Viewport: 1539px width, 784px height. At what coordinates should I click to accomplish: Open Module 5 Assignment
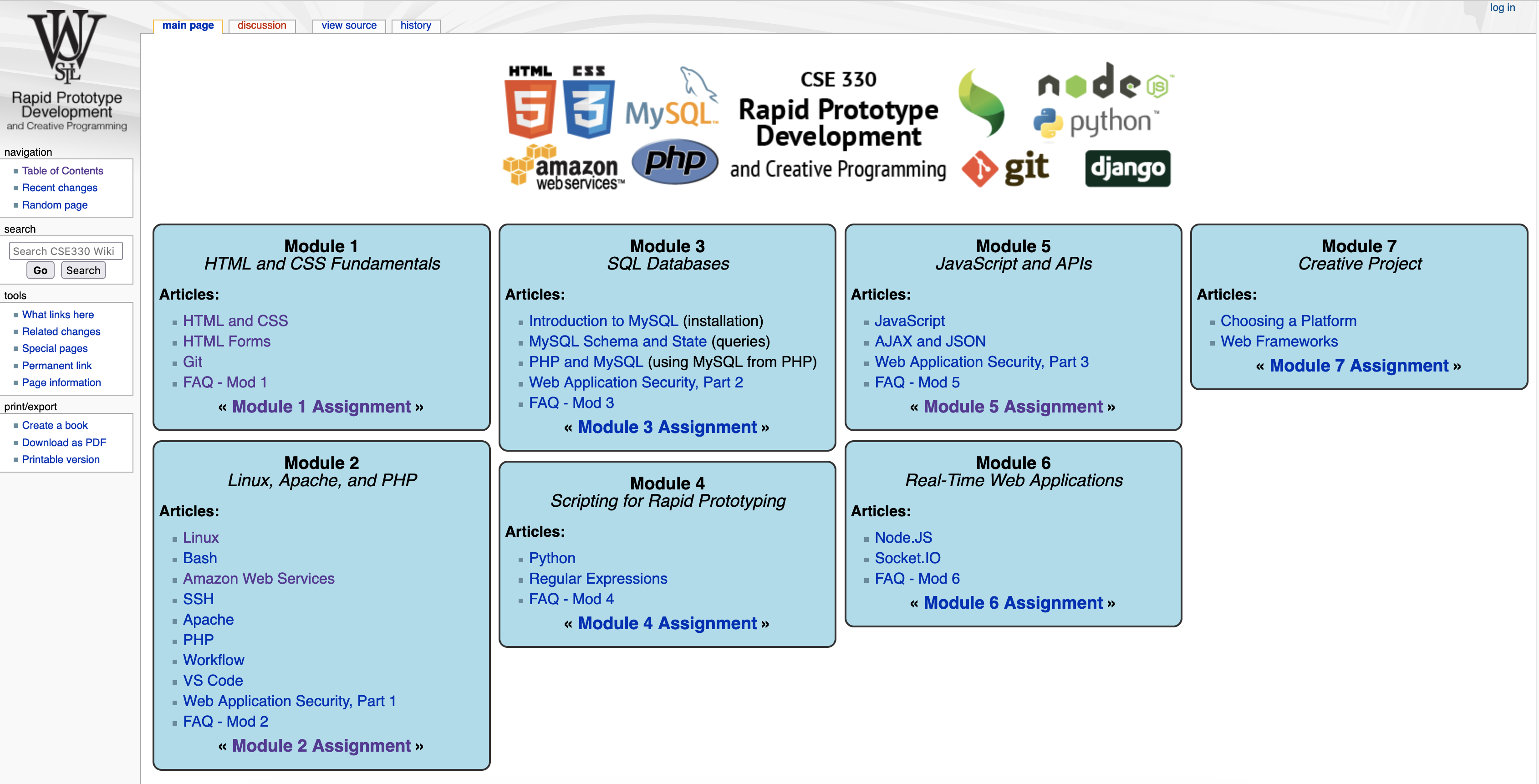click(x=1013, y=406)
